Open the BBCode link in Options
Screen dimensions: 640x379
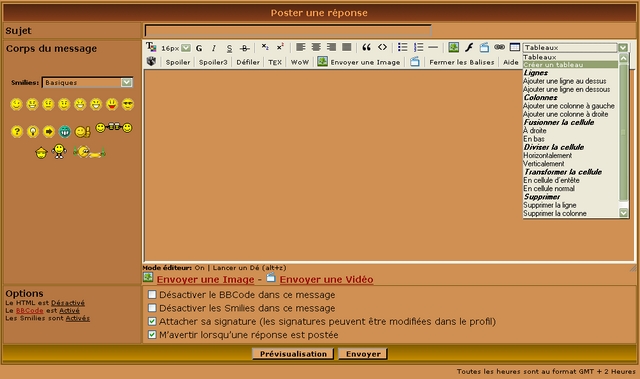(29, 310)
